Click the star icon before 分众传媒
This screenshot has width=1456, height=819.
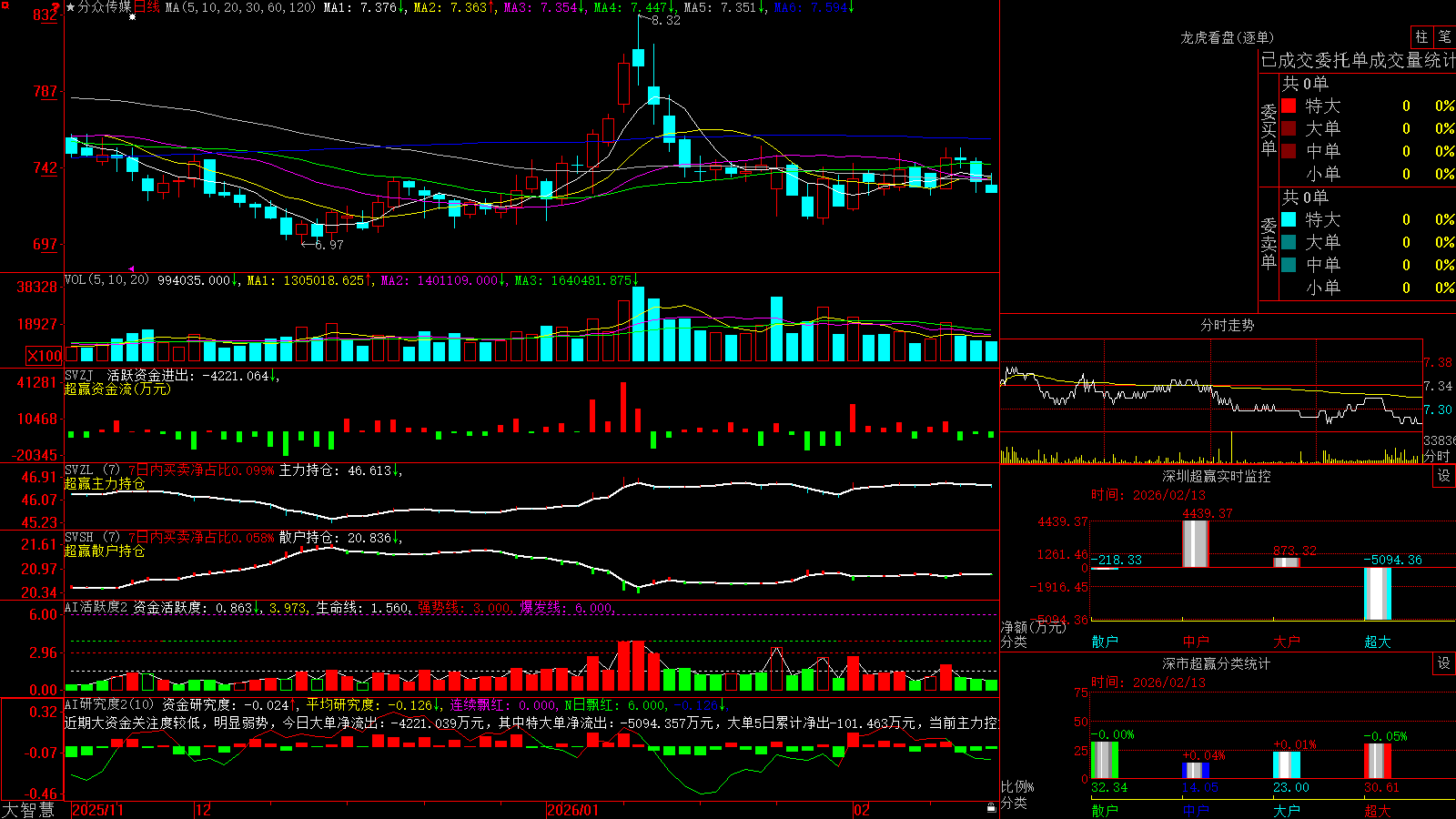pyautogui.click(x=71, y=7)
